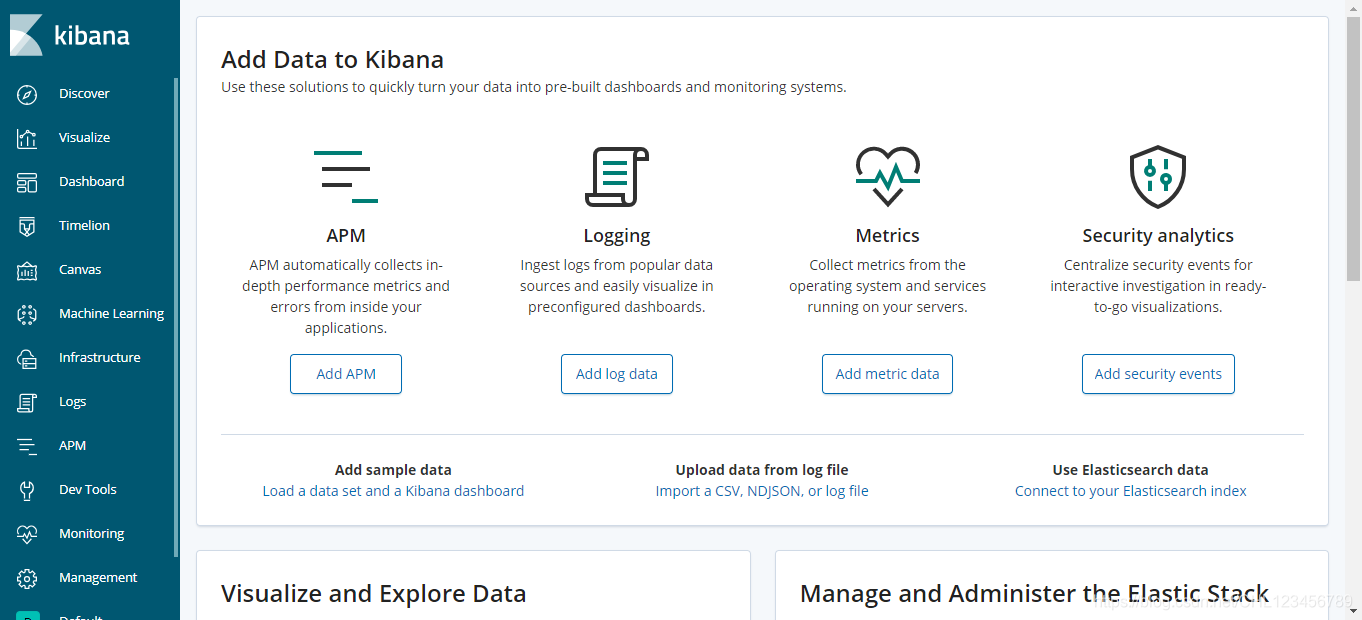Click the Timelion shield icon
Screen dimensions: 1362x620
(27, 226)
